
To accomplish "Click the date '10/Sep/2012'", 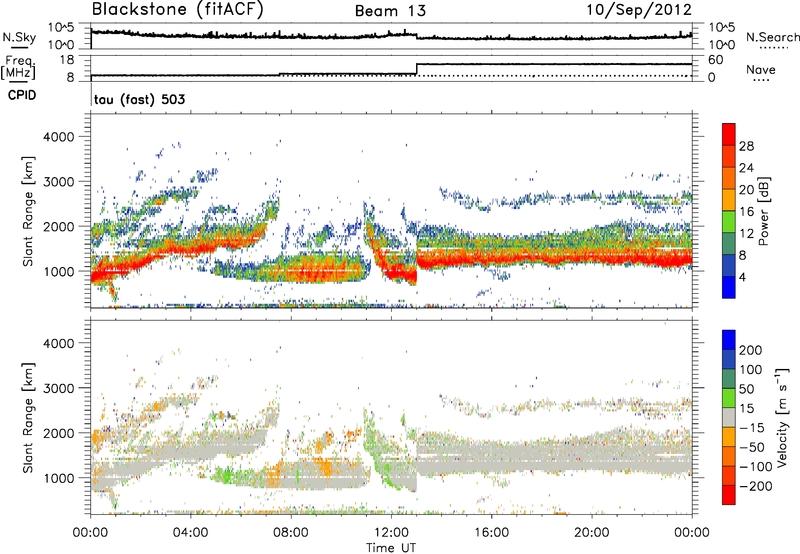I will coord(639,10).
